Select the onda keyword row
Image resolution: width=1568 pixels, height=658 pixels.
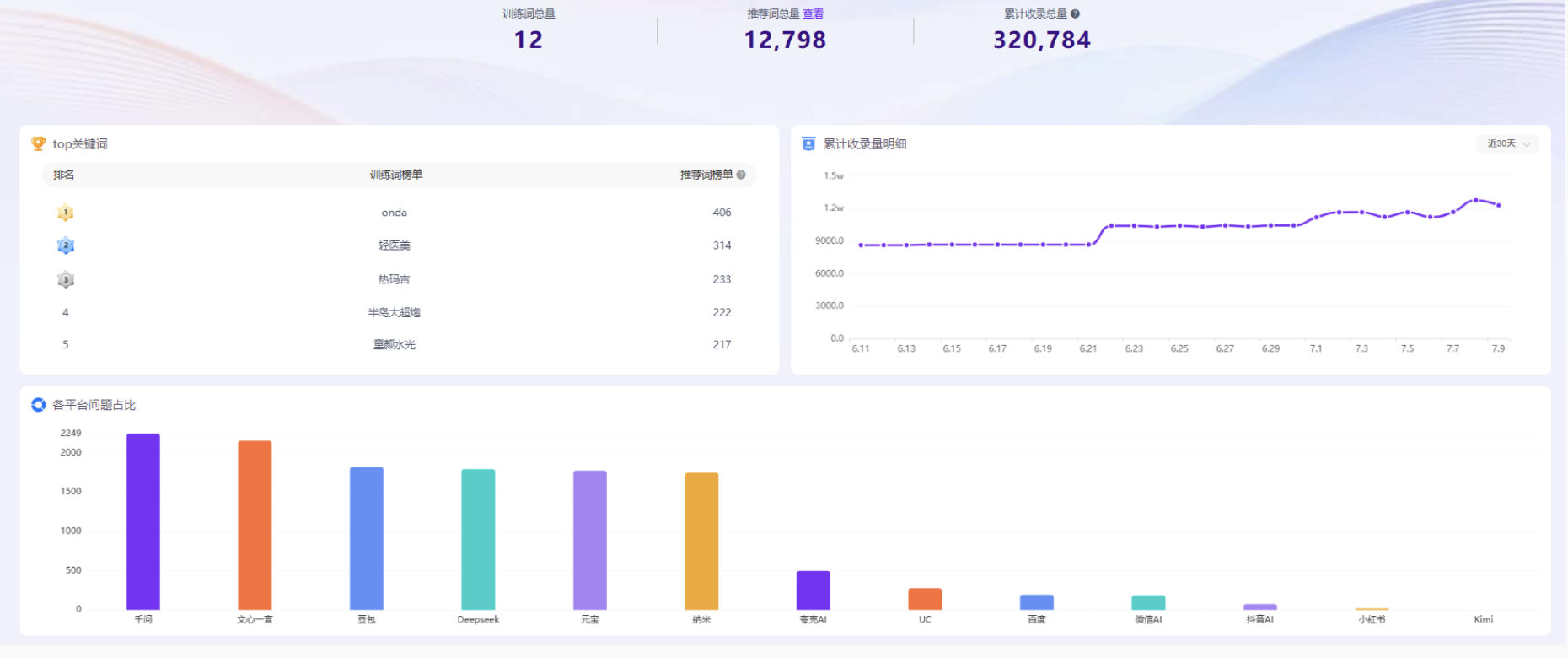coord(399,213)
